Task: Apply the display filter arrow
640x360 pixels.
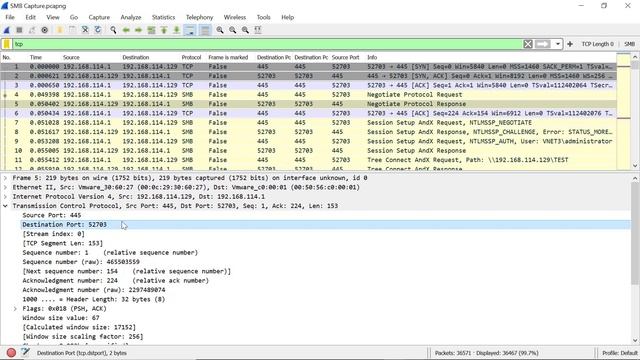Action: pyautogui.click(x=542, y=44)
